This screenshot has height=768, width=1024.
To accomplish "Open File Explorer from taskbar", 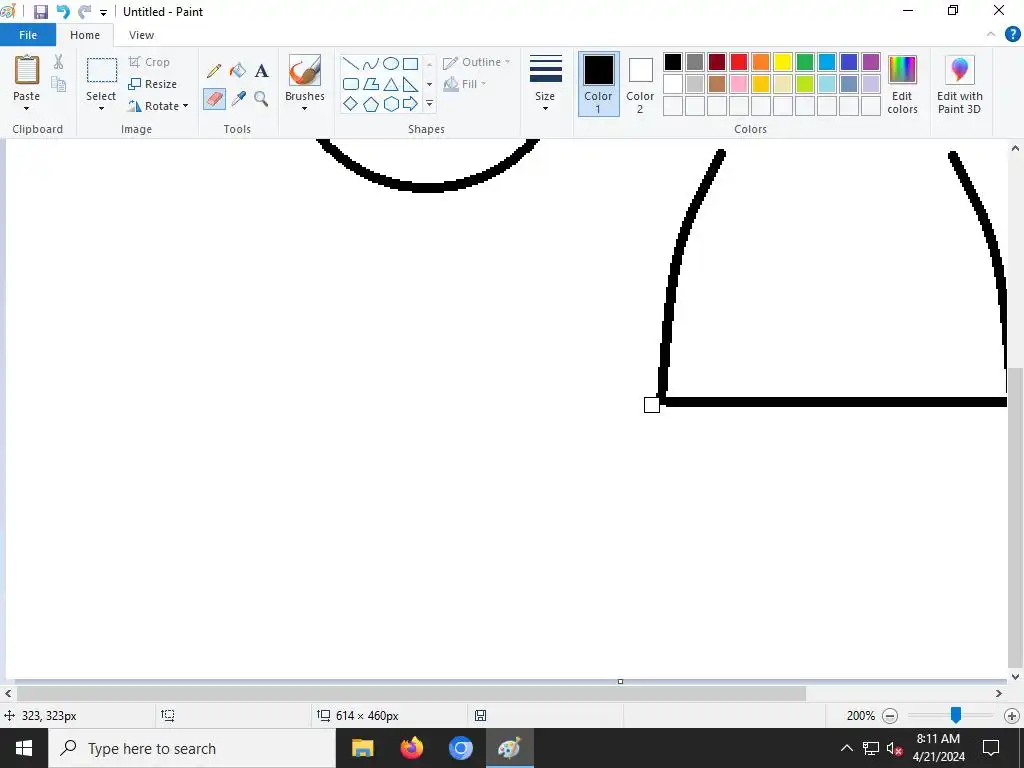I will [x=362, y=748].
